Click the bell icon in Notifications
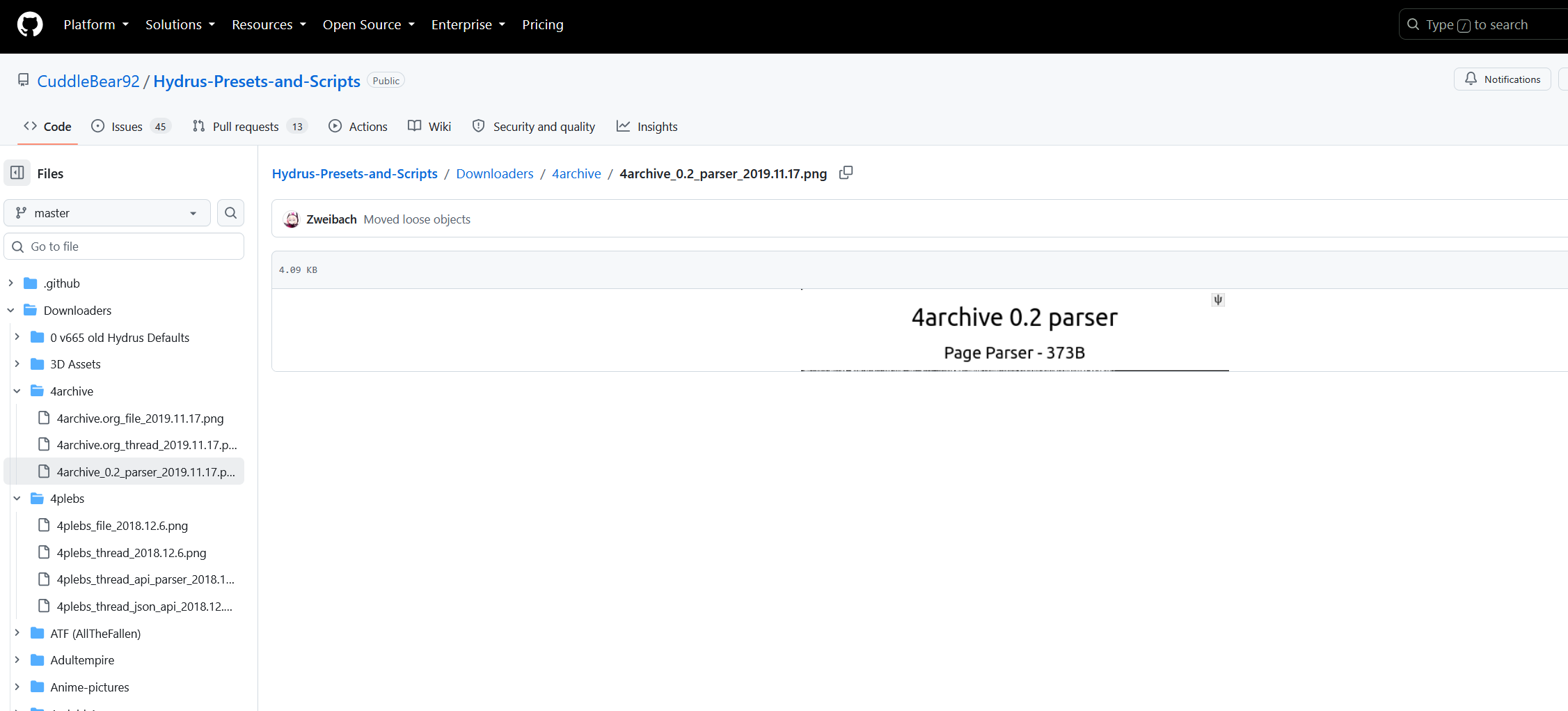 (x=1471, y=79)
